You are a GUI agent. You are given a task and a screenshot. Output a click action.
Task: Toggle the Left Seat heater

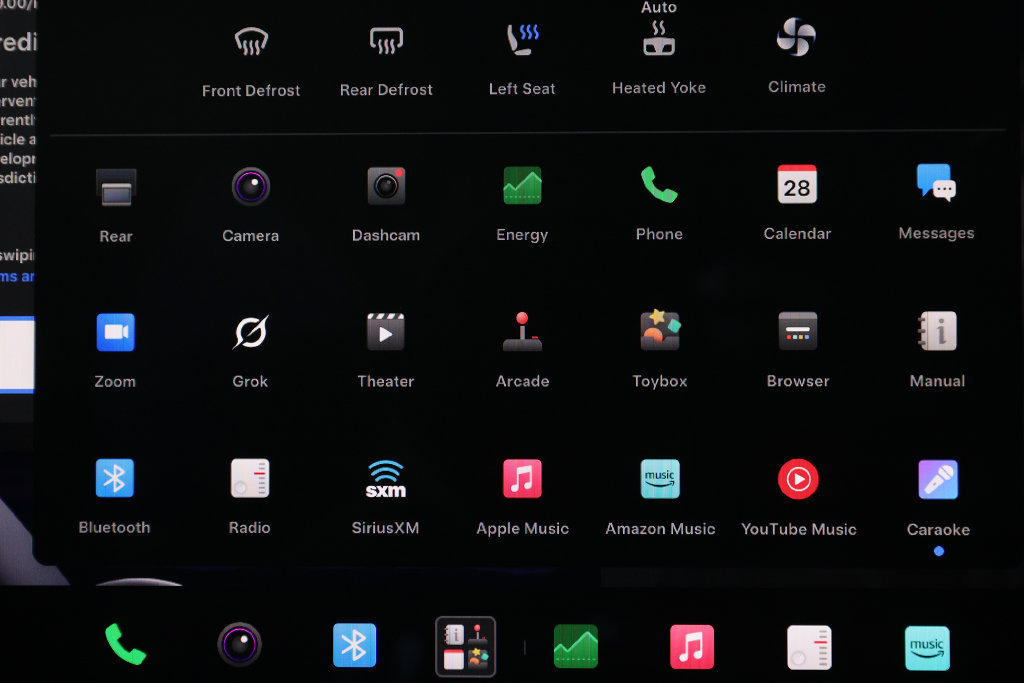tap(522, 40)
